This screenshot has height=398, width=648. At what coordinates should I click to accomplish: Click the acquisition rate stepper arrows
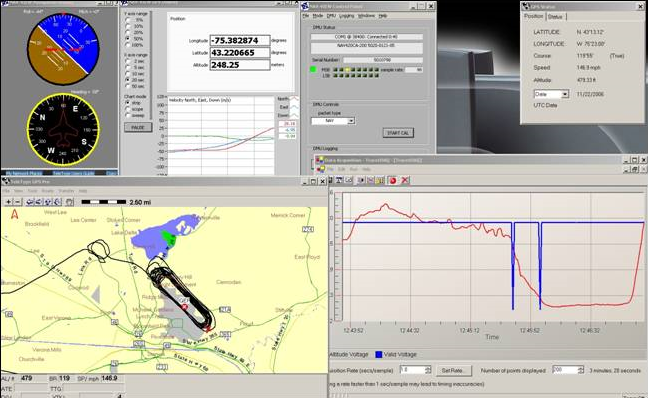tap(428, 370)
